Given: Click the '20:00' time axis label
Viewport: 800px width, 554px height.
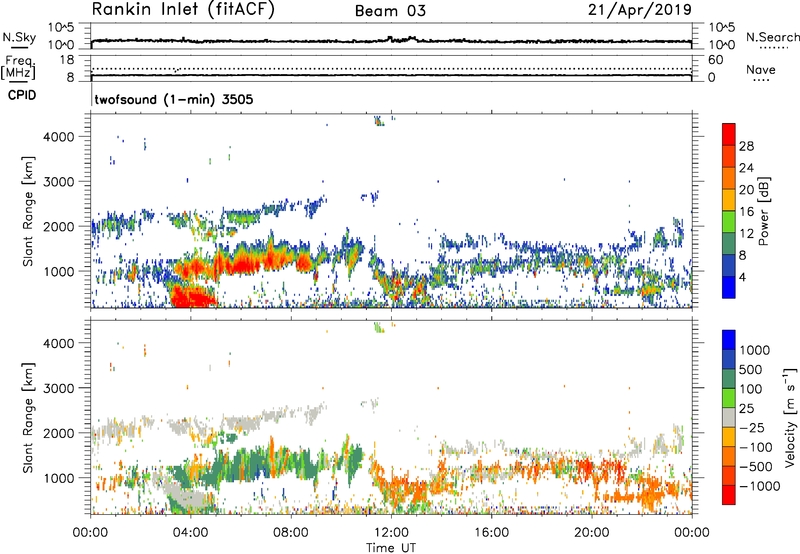Looking at the screenshot, I should tap(591, 532).
